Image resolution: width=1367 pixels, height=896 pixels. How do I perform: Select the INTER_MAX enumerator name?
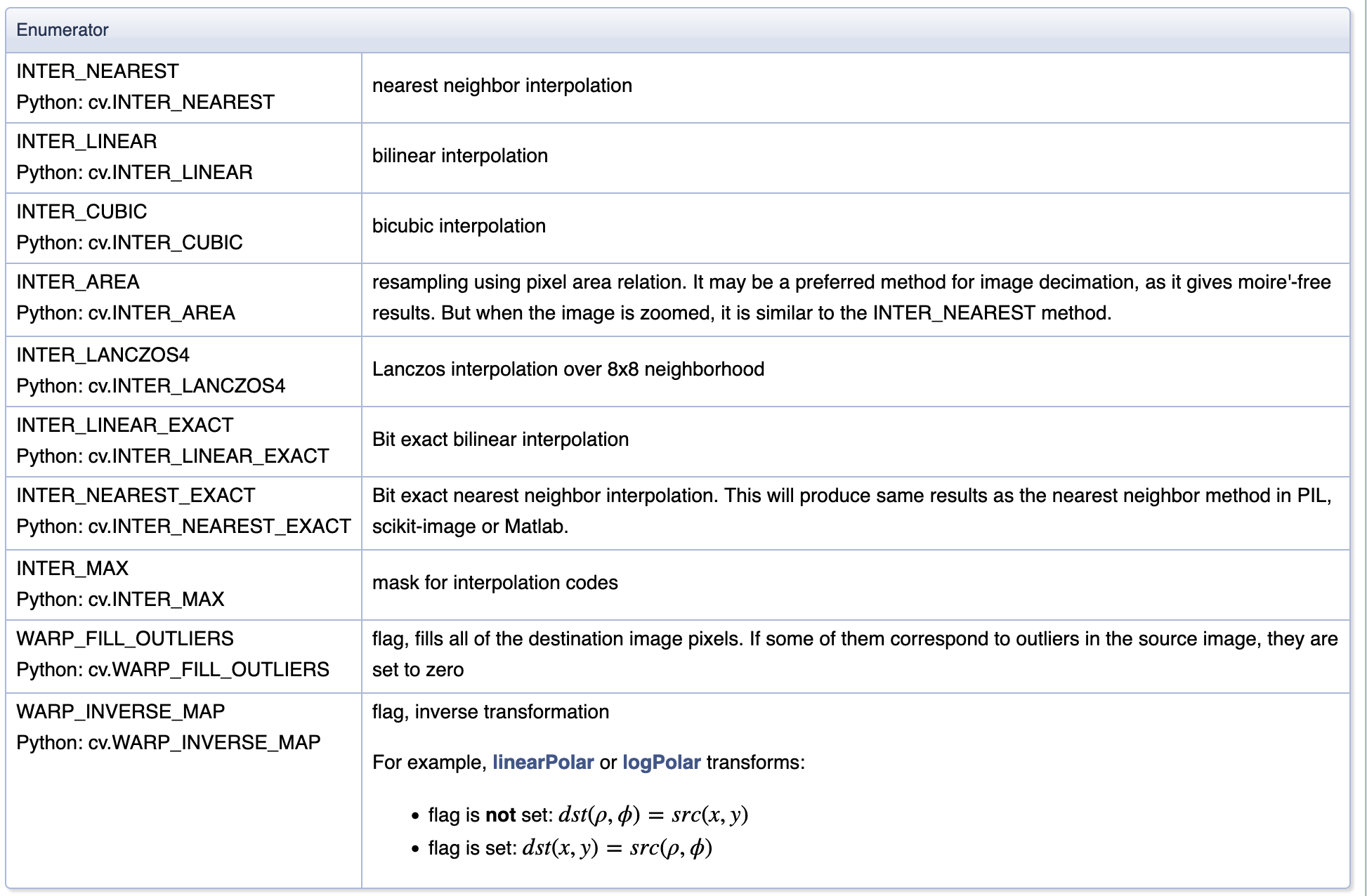point(72,568)
